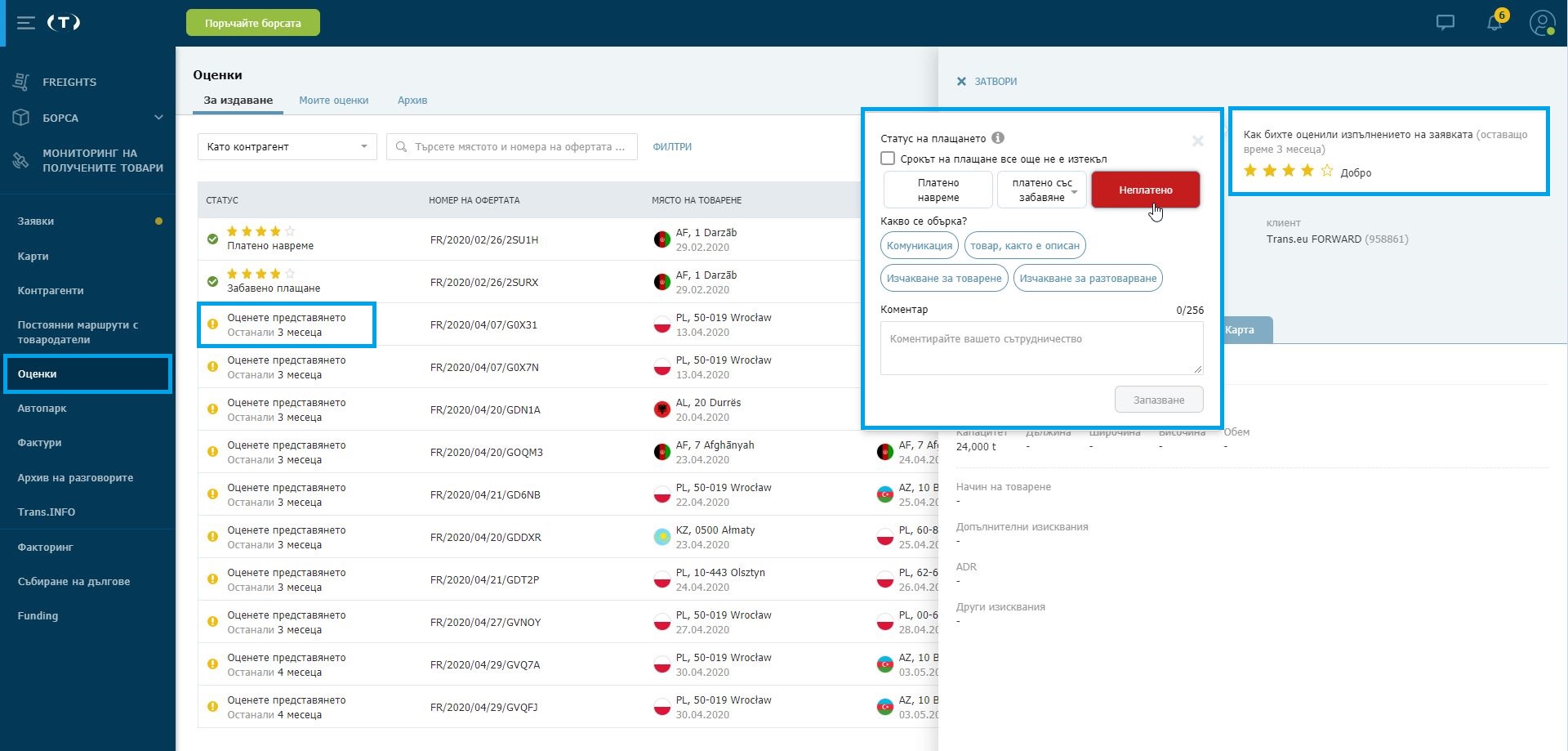1568x751 pixels.
Task: Click the 'СТАТУС' column header
Action: [222, 200]
